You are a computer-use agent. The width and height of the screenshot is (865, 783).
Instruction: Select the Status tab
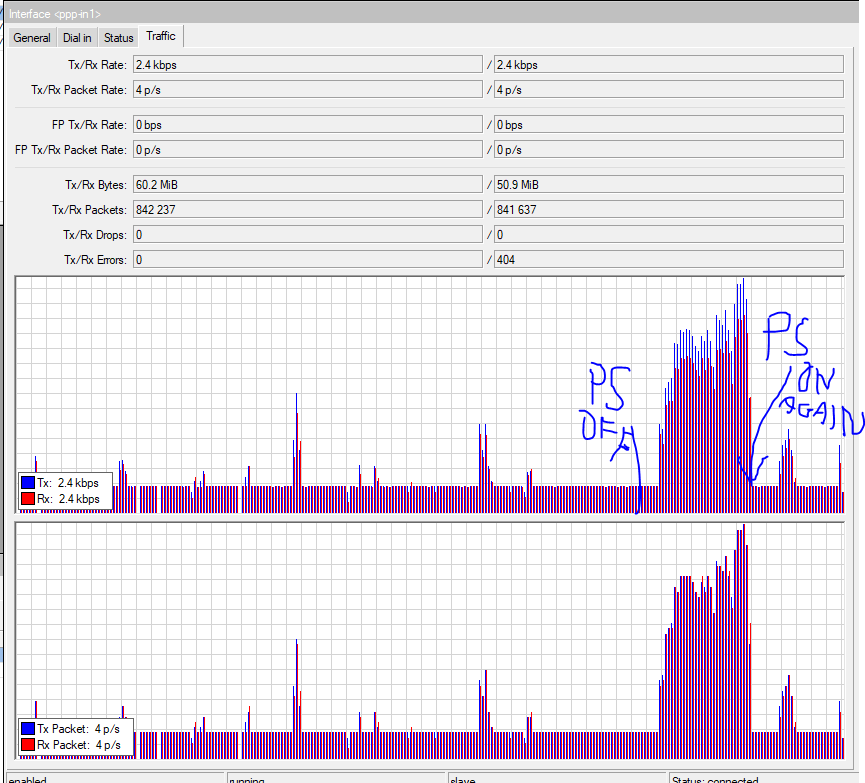tap(119, 38)
